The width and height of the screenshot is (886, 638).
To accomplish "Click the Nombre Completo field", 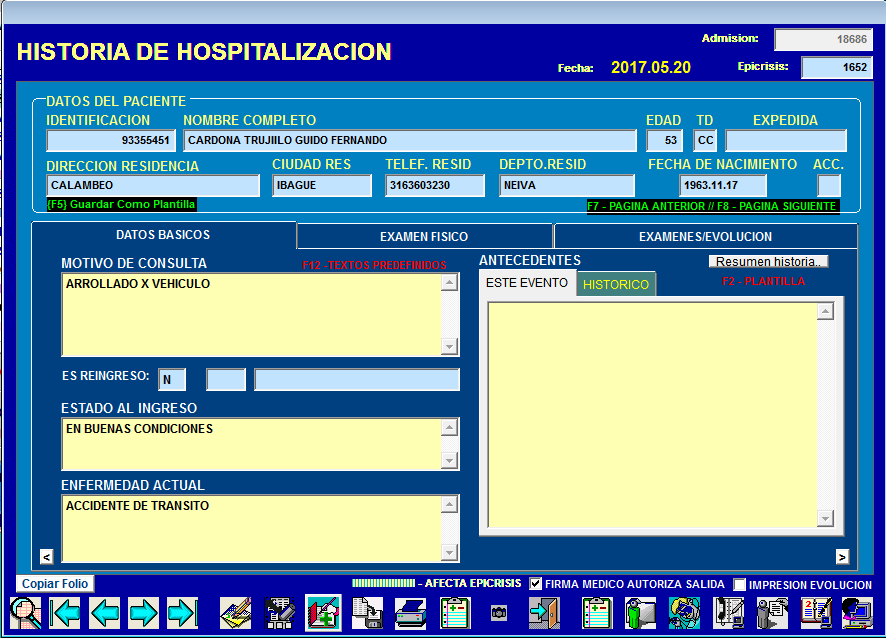I will tap(410, 141).
